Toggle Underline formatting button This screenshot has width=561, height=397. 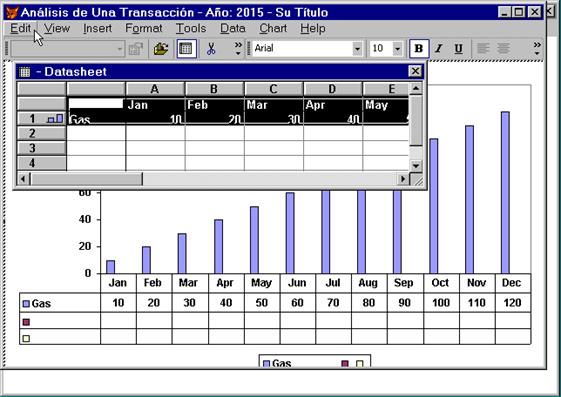point(458,49)
